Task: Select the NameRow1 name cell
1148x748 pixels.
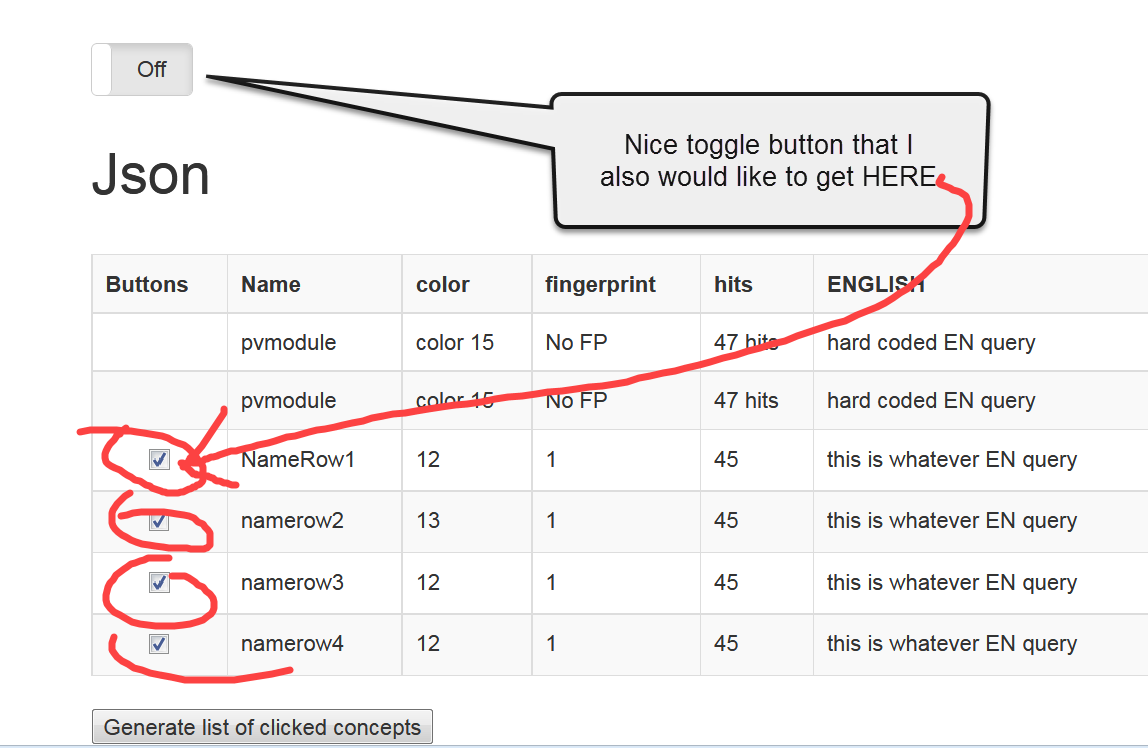Action: [x=298, y=460]
